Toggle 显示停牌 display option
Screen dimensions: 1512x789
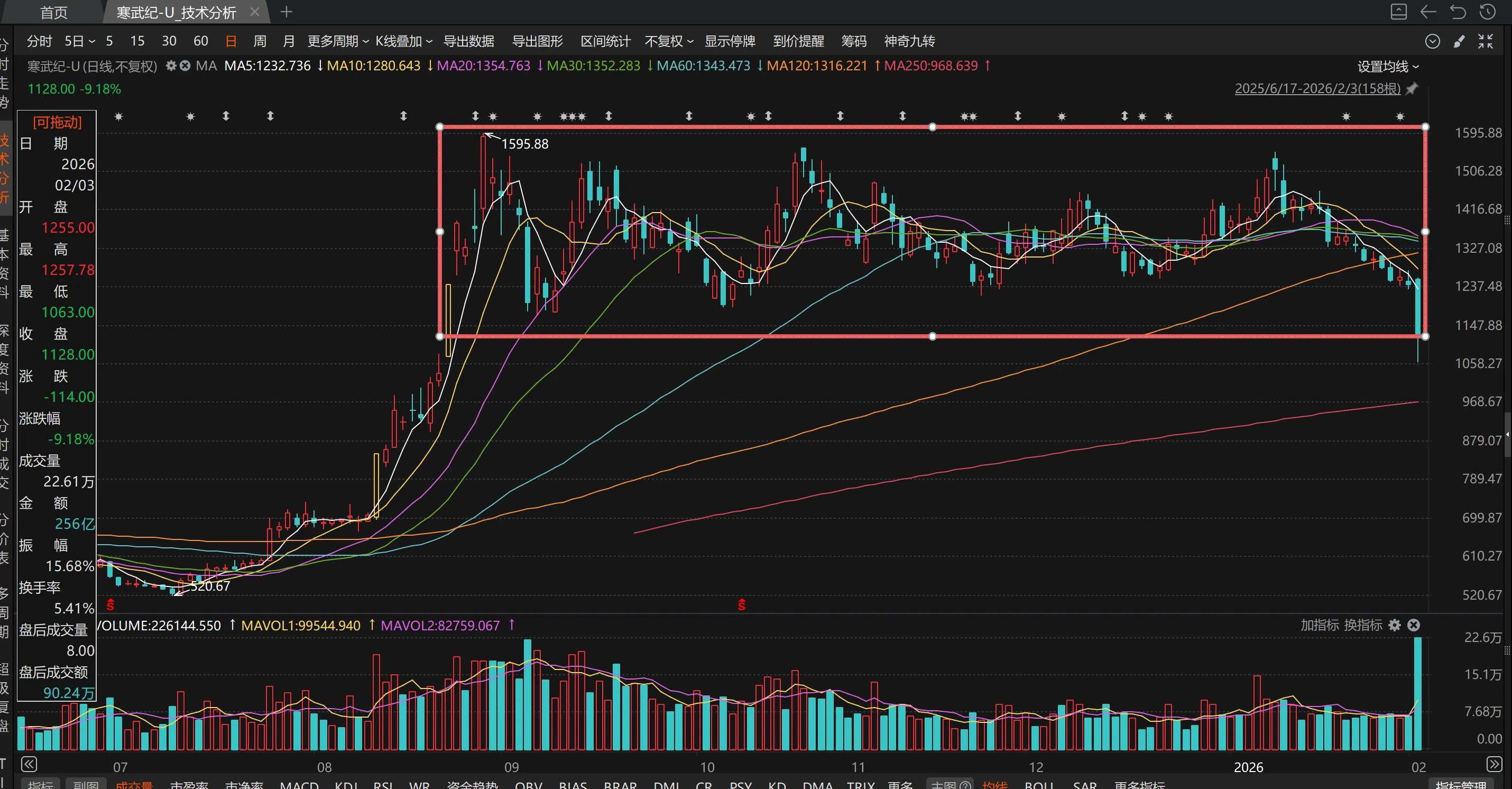pyautogui.click(x=730, y=41)
